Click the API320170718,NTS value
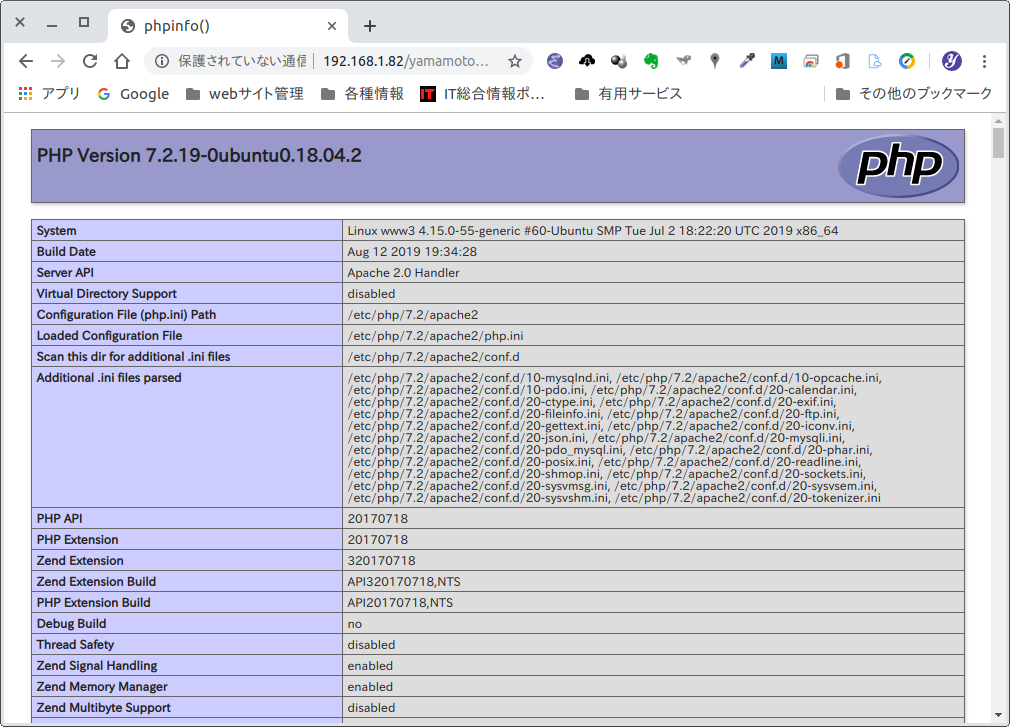The image size is (1010, 727). pos(404,581)
